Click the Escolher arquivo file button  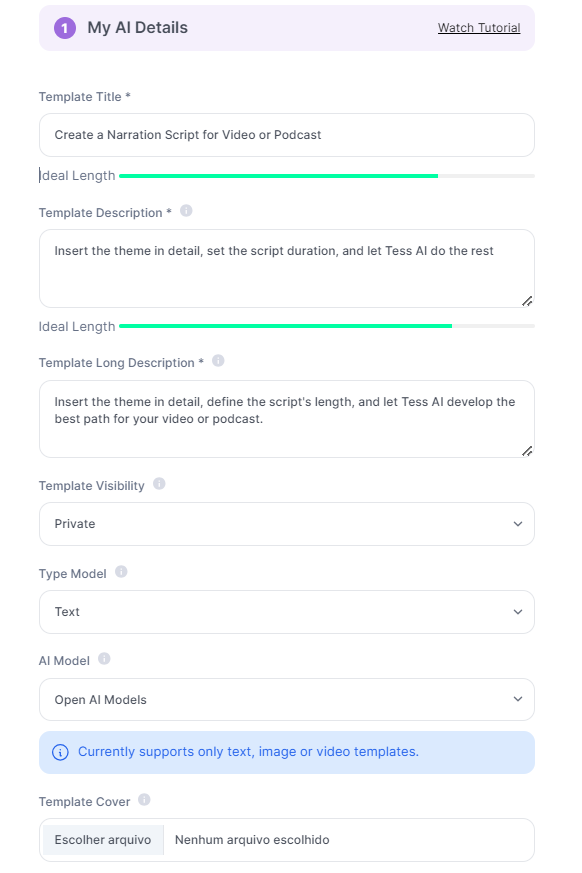pyautogui.click(x=103, y=840)
